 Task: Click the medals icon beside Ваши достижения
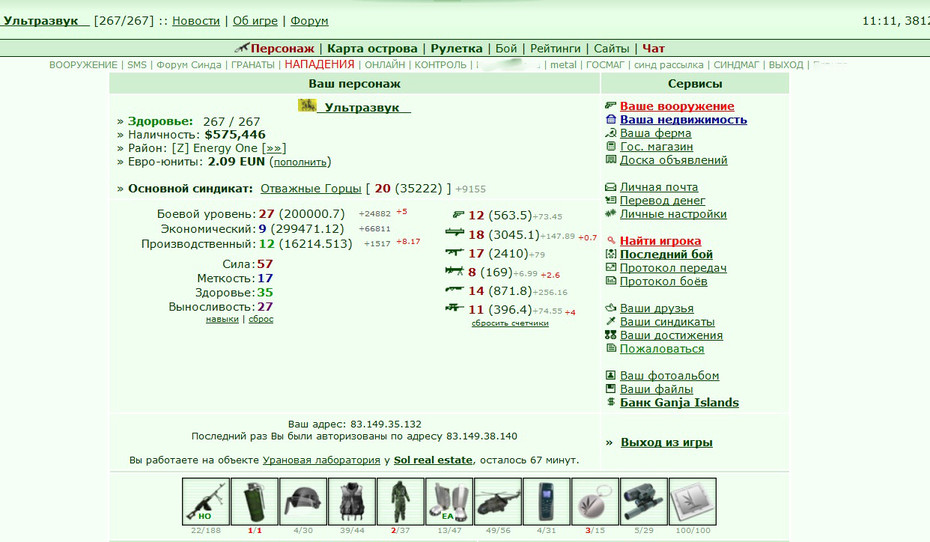(x=610, y=334)
